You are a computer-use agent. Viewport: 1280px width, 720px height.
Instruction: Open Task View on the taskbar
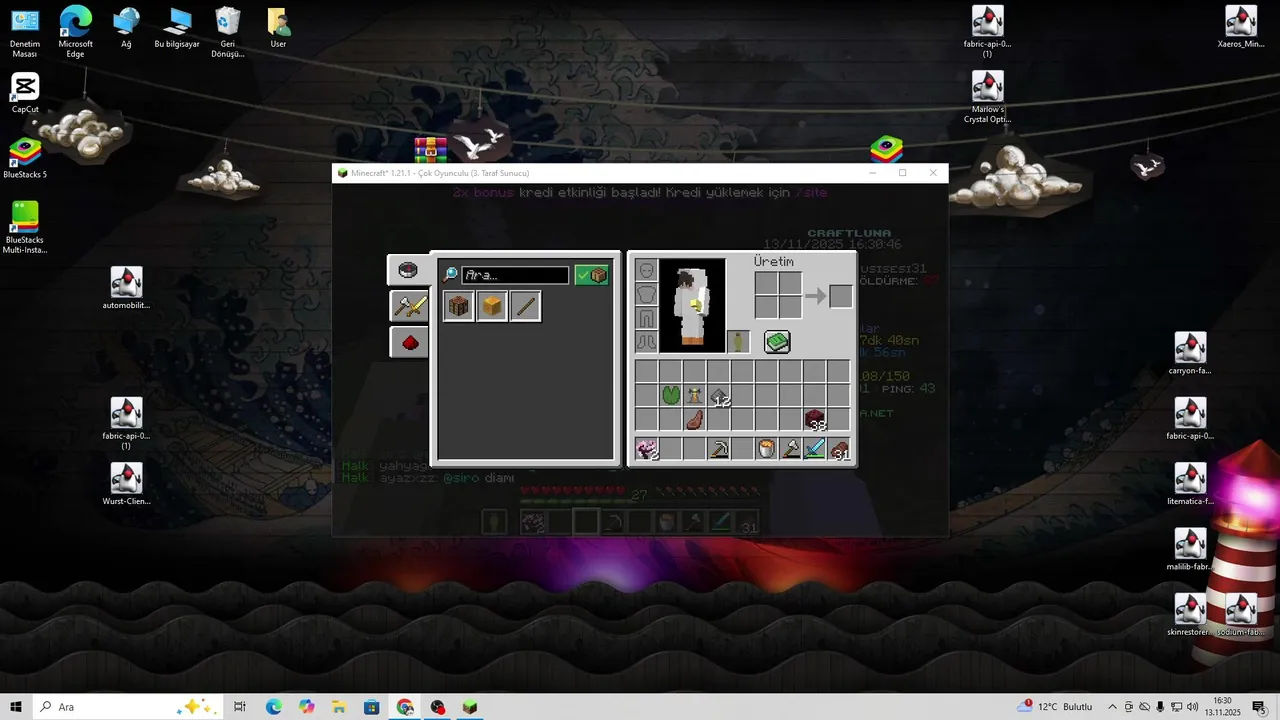coord(240,707)
